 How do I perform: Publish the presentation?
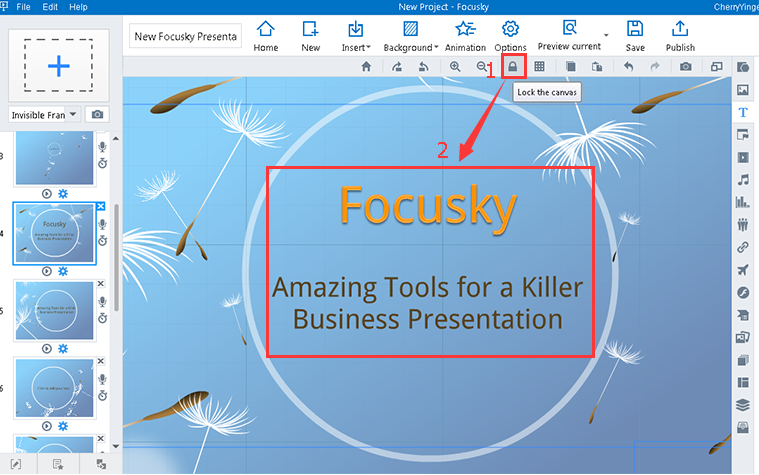pos(680,36)
